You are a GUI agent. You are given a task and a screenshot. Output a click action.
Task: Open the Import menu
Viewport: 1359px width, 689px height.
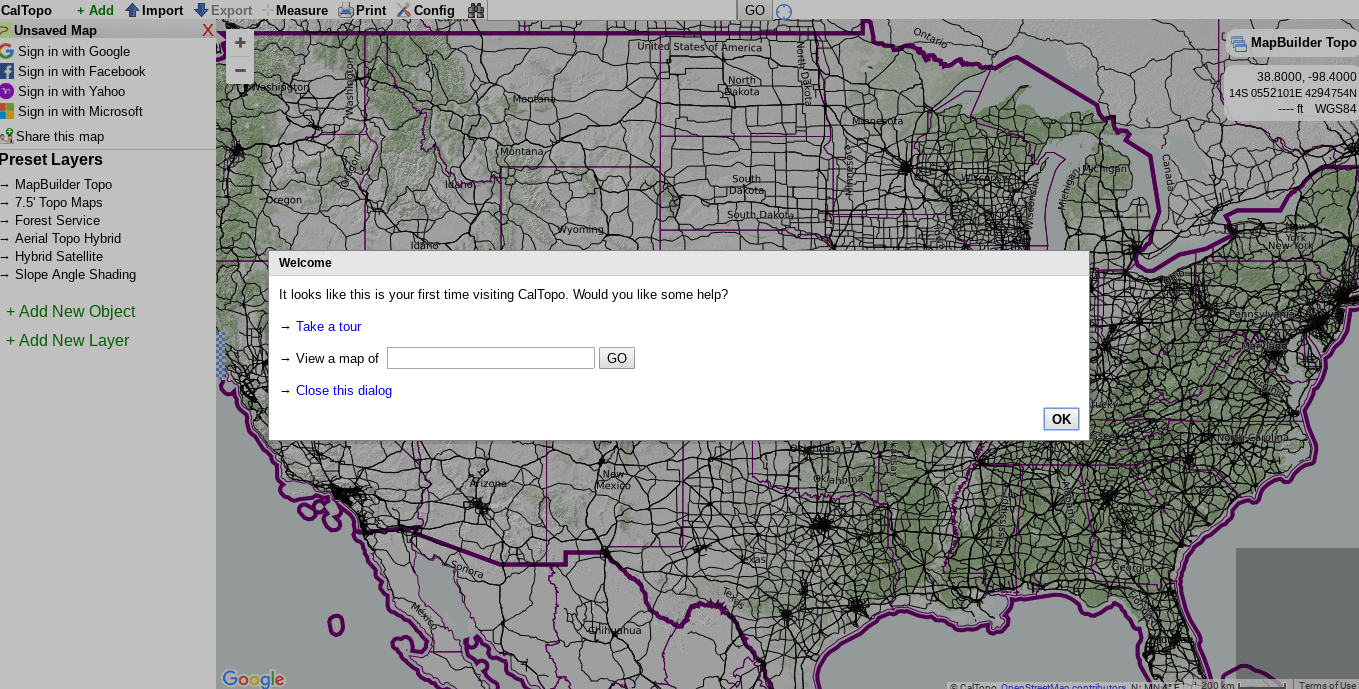point(154,10)
